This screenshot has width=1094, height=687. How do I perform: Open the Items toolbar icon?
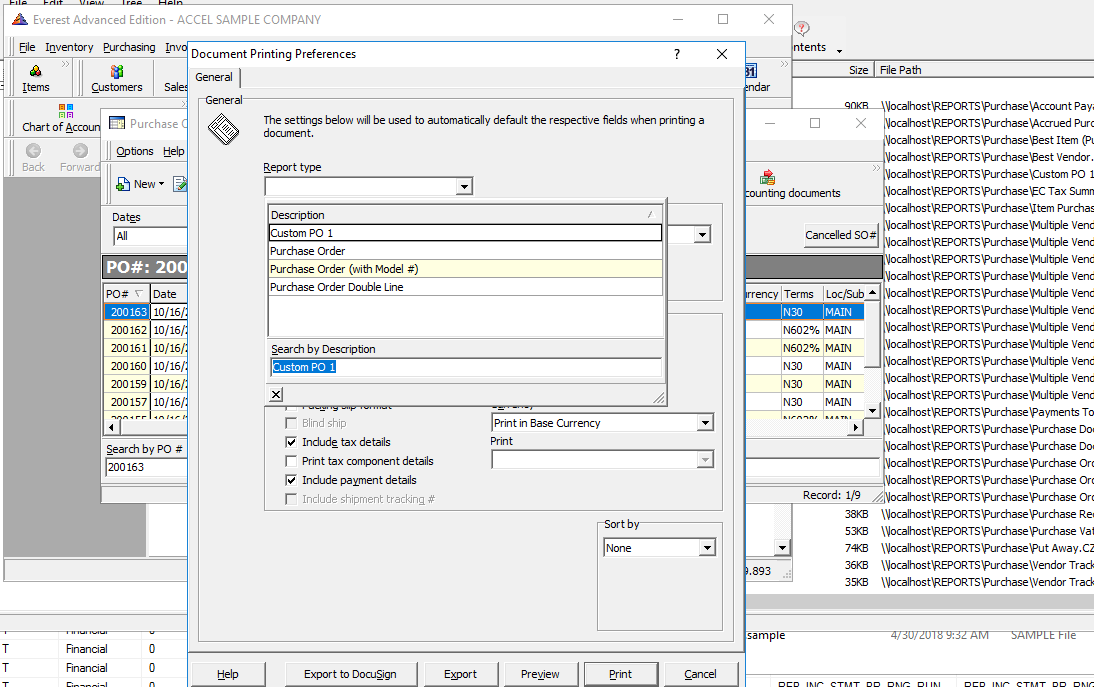pos(36,77)
